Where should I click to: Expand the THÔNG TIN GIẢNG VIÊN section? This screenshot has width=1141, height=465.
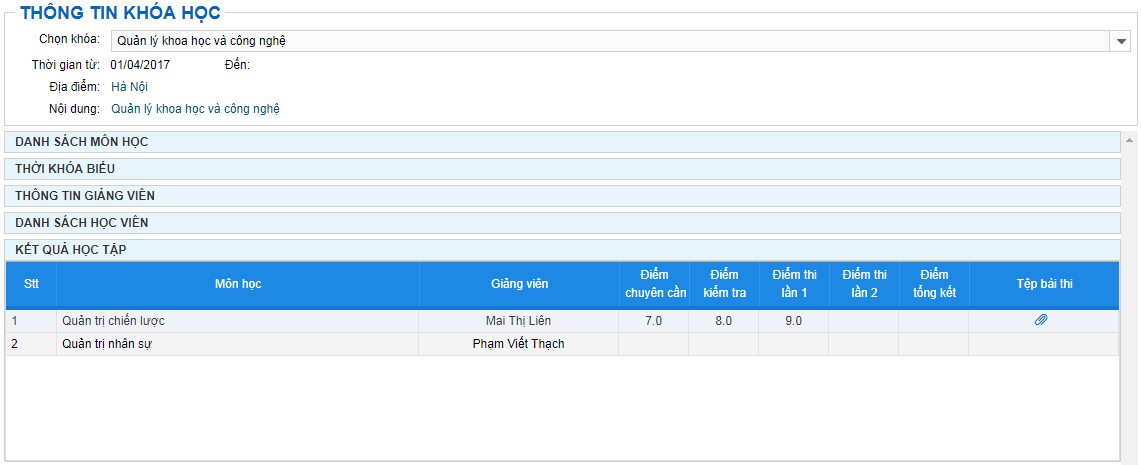pos(562,196)
